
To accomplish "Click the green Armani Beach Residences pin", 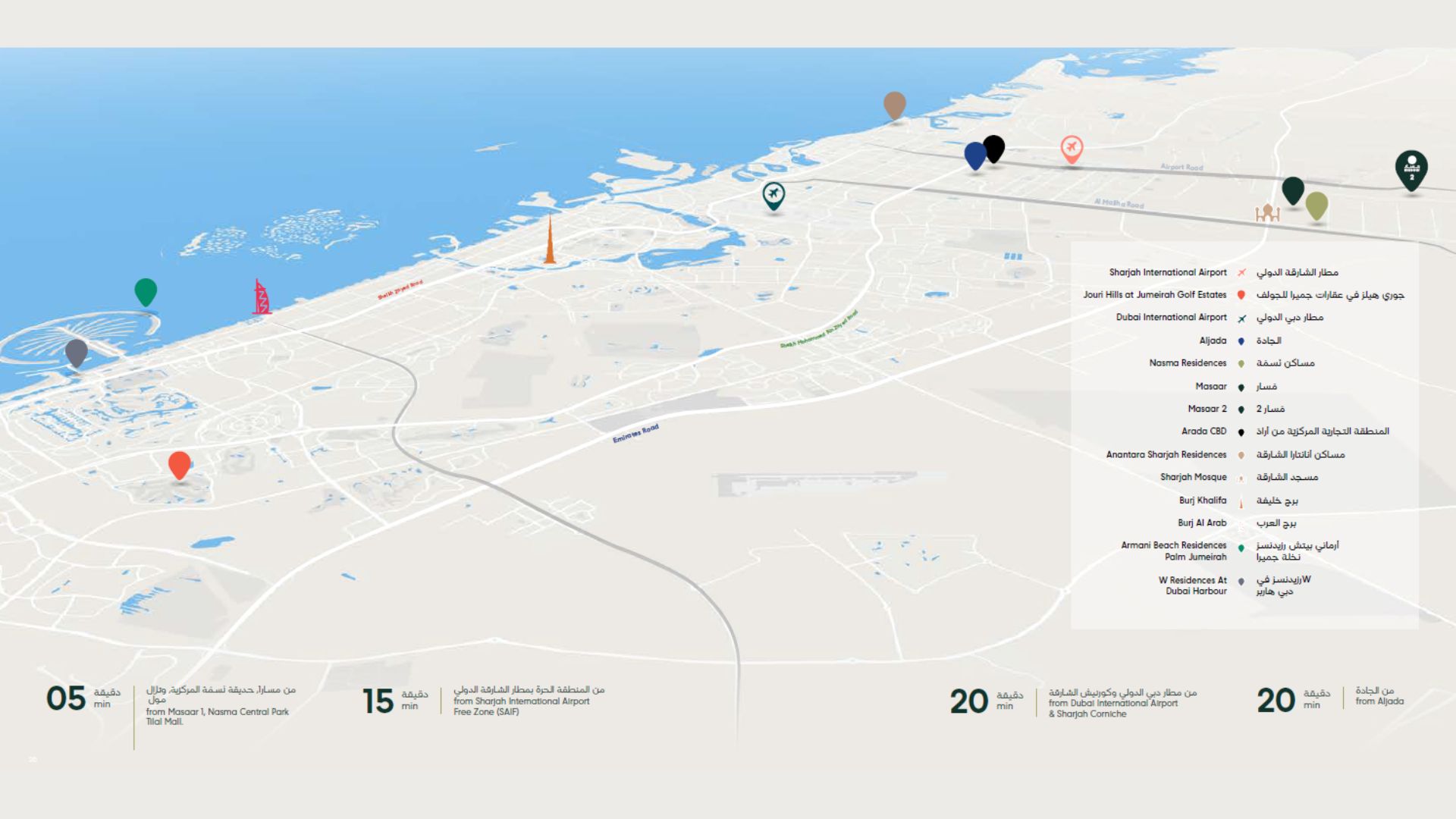I will (146, 291).
